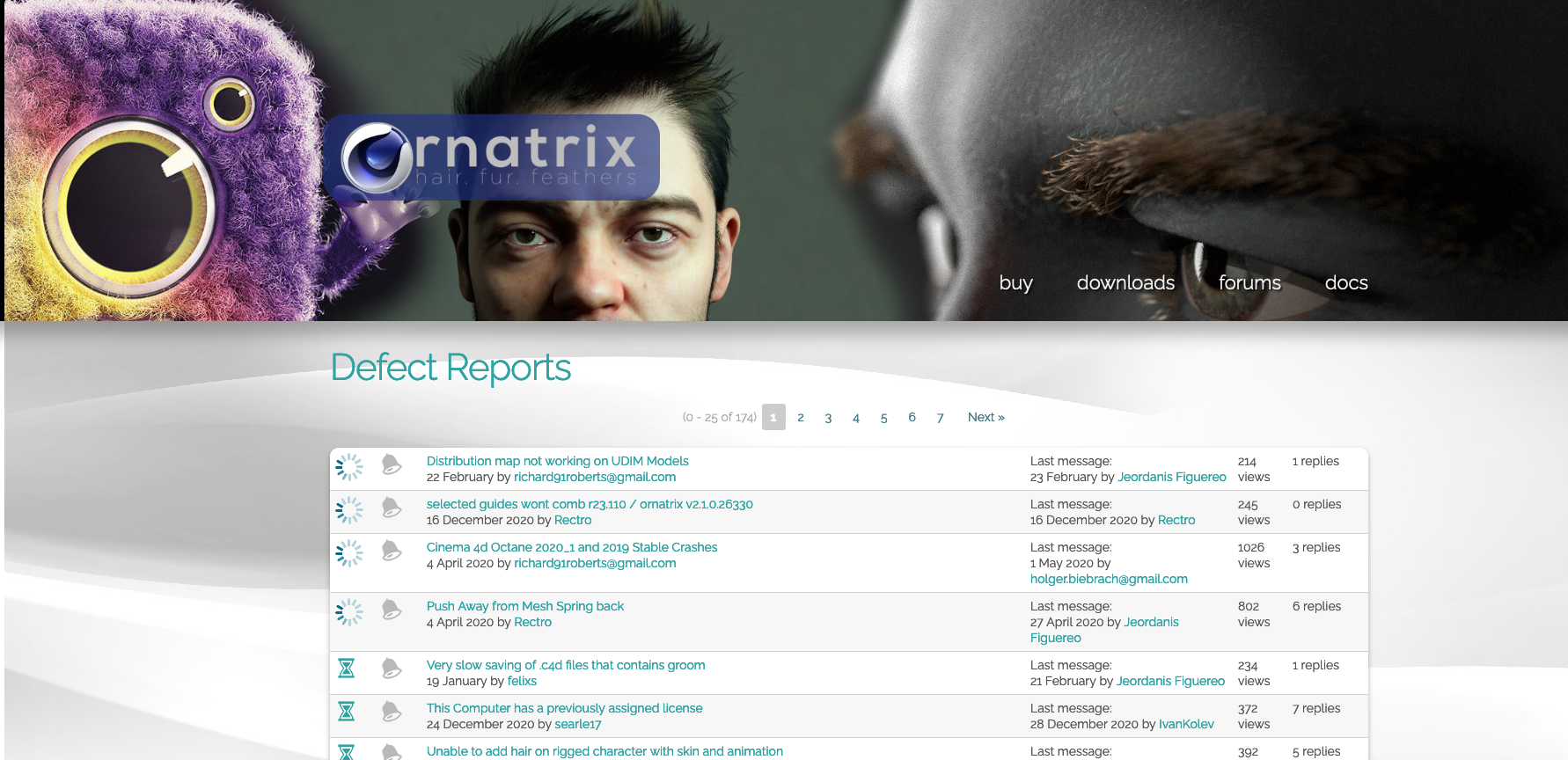Open the downloads menu item
This screenshot has height=760, width=1568.
click(x=1125, y=283)
